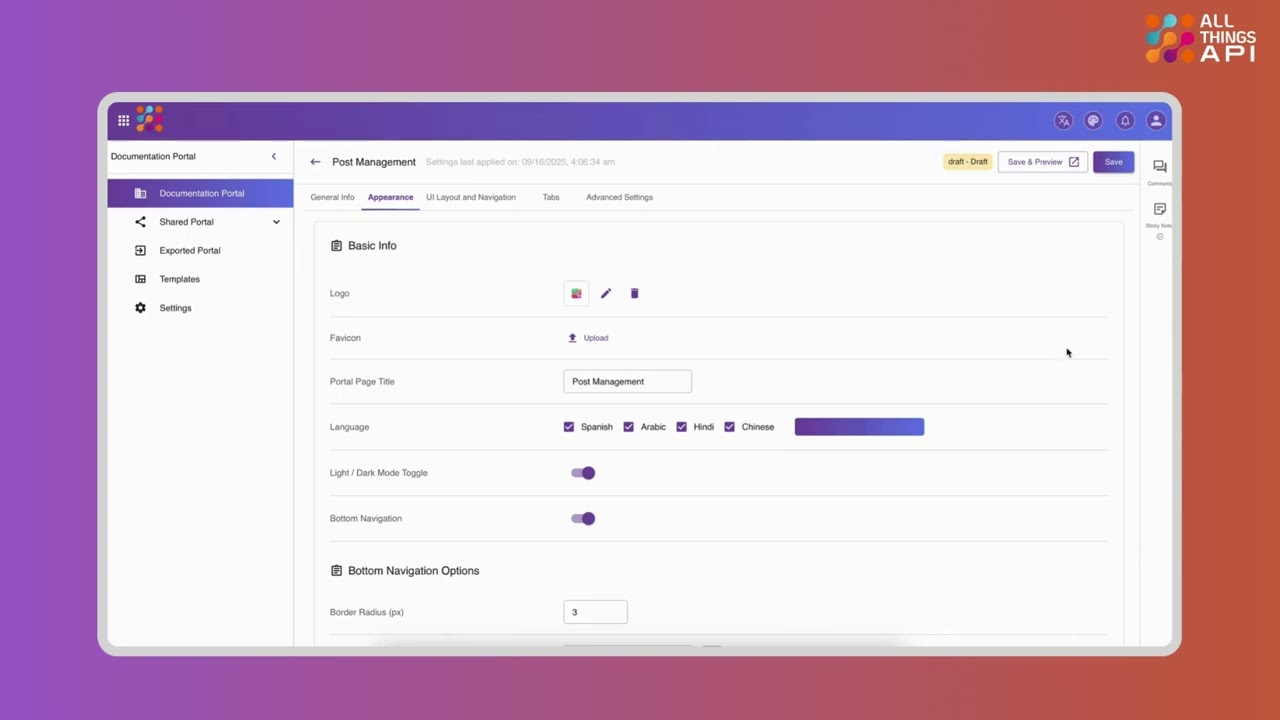Click the Templates layout icon
The width and height of the screenshot is (1280, 720).
140,279
